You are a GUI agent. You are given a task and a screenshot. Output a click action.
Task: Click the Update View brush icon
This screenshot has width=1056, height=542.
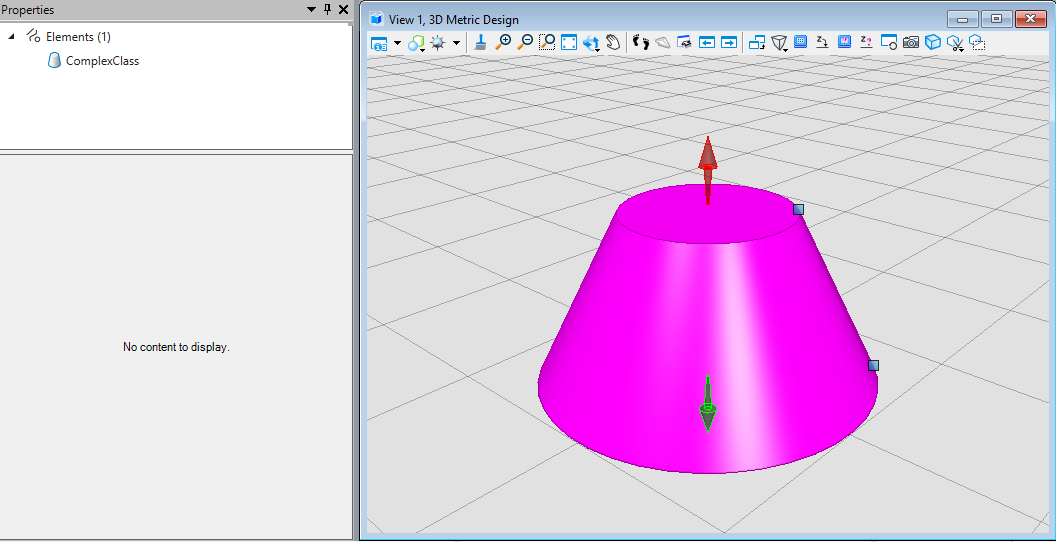click(x=480, y=42)
